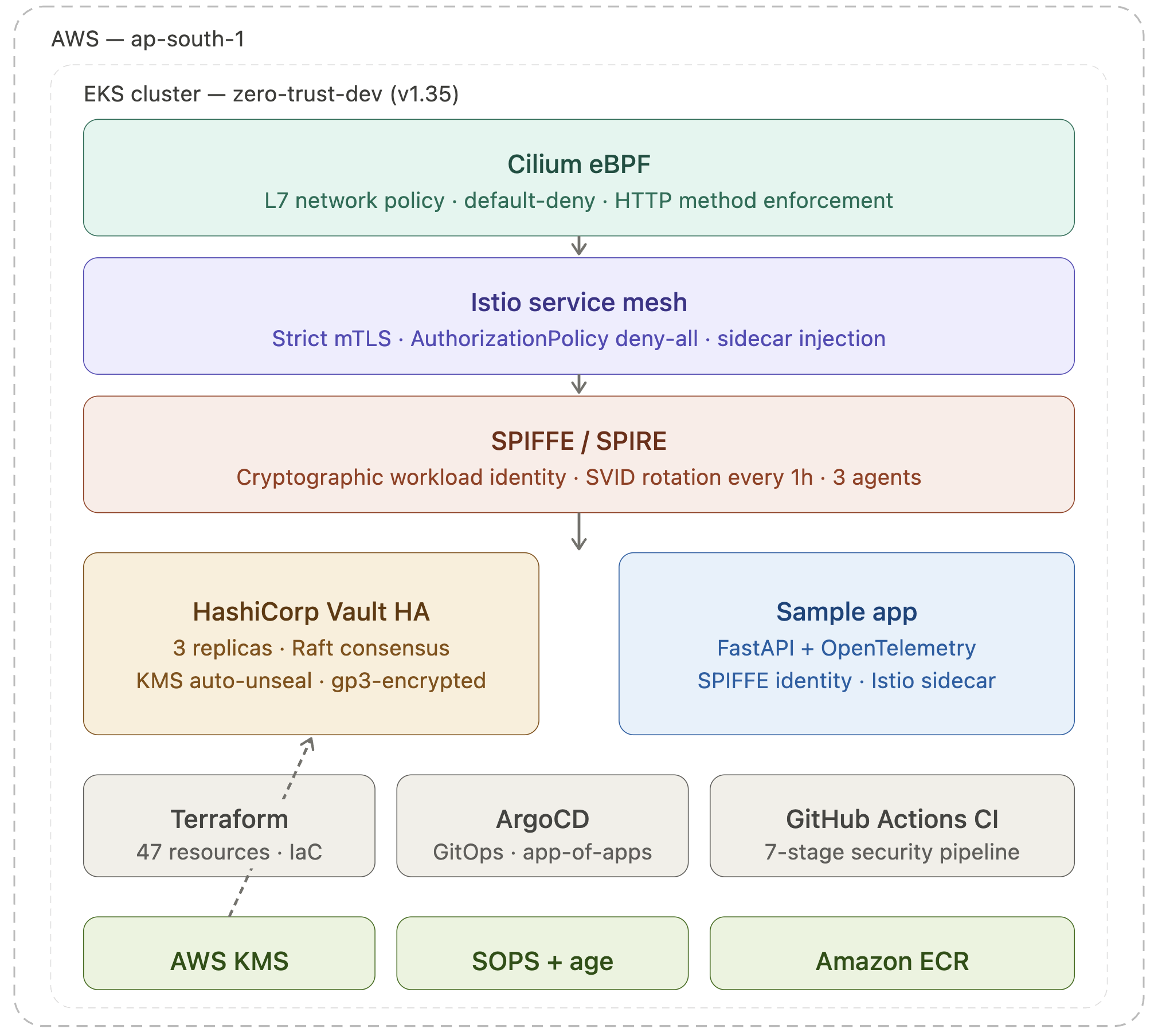Click the dashed arrowhead pointing to Vault
Viewport: 1158px width, 1036px height.
[308, 744]
